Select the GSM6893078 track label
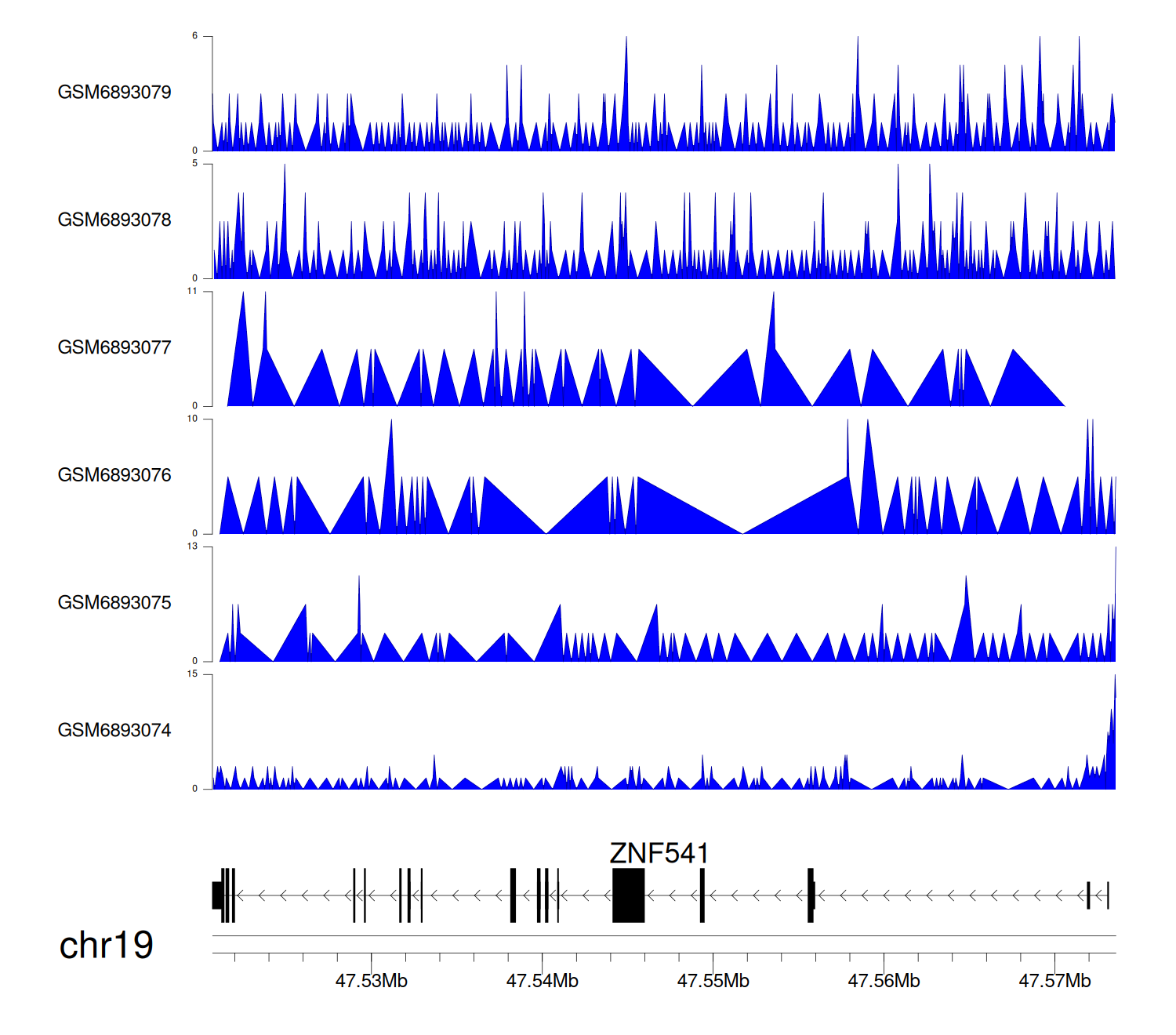 click(x=114, y=220)
